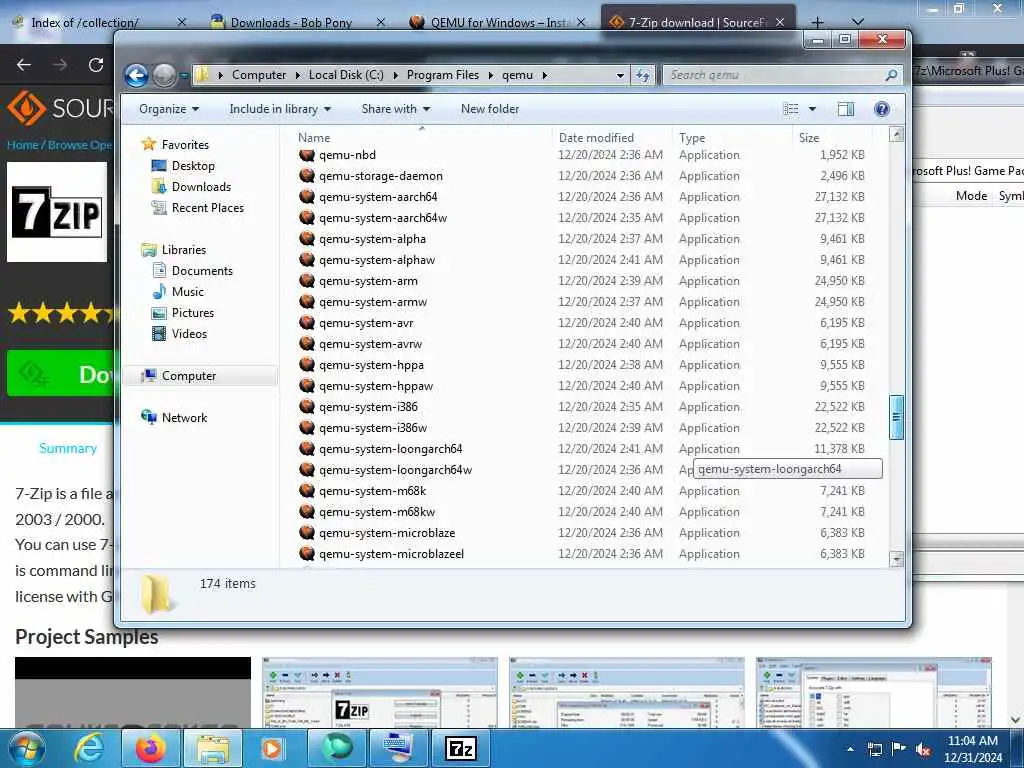
Task: Click the search magnifier in Search qemu box
Action: (891, 76)
